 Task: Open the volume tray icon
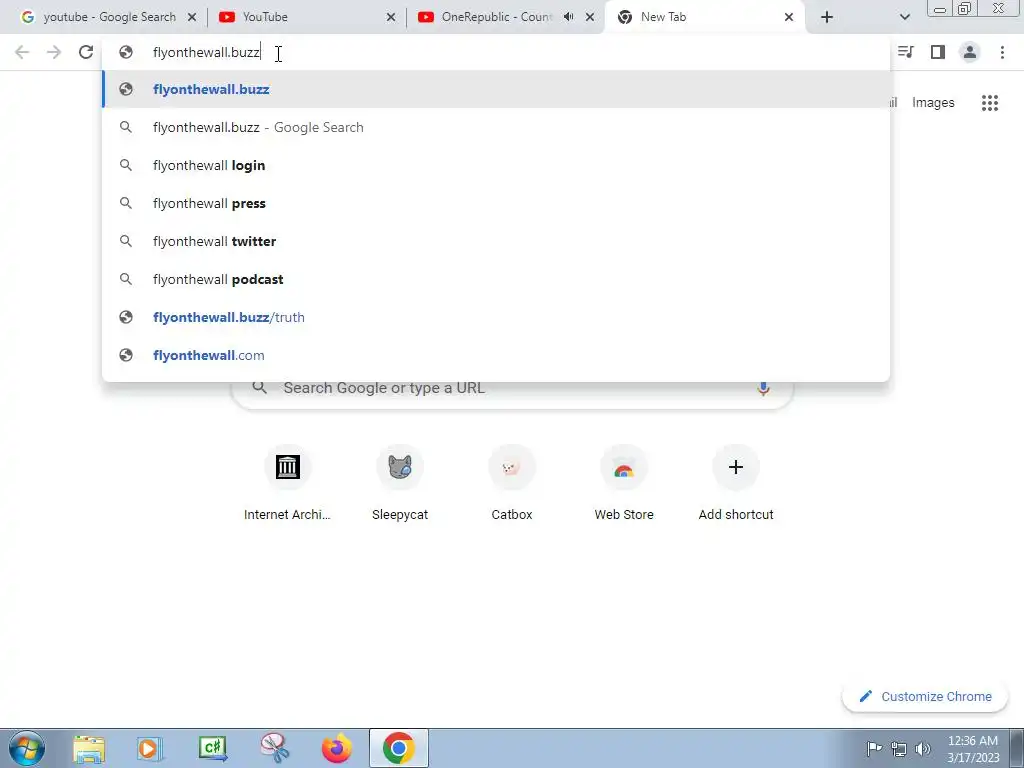923,749
